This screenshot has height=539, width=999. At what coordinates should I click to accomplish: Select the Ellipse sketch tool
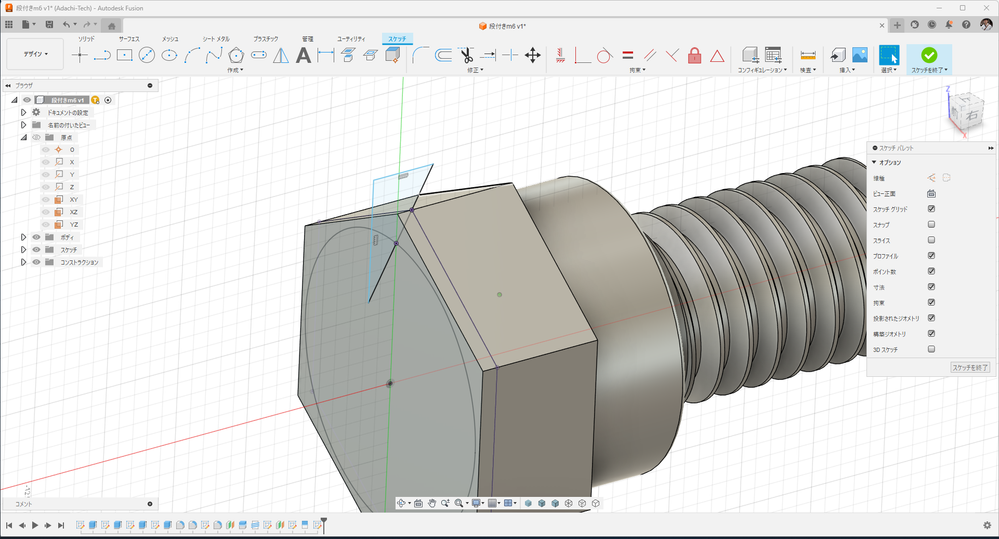tap(169, 55)
